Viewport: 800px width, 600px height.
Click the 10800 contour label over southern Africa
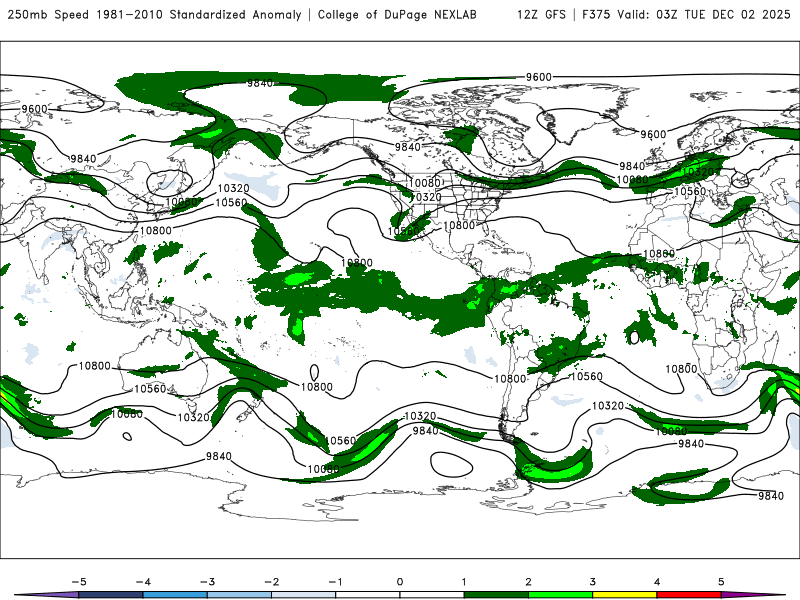click(x=681, y=369)
